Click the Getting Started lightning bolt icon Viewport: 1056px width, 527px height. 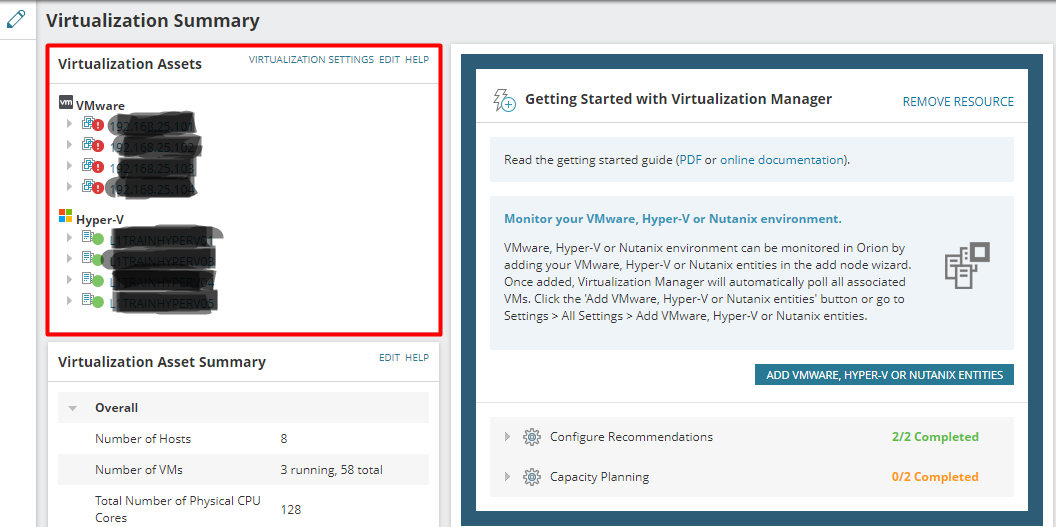(504, 100)
